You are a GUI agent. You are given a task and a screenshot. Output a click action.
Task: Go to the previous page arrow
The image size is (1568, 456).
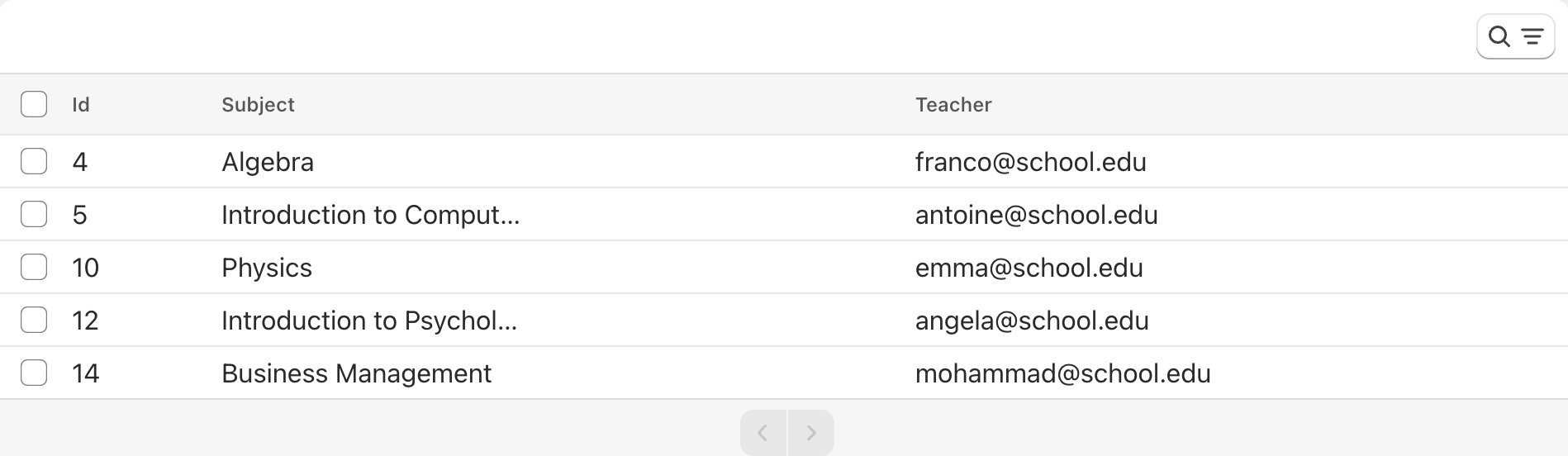point(763,433)
